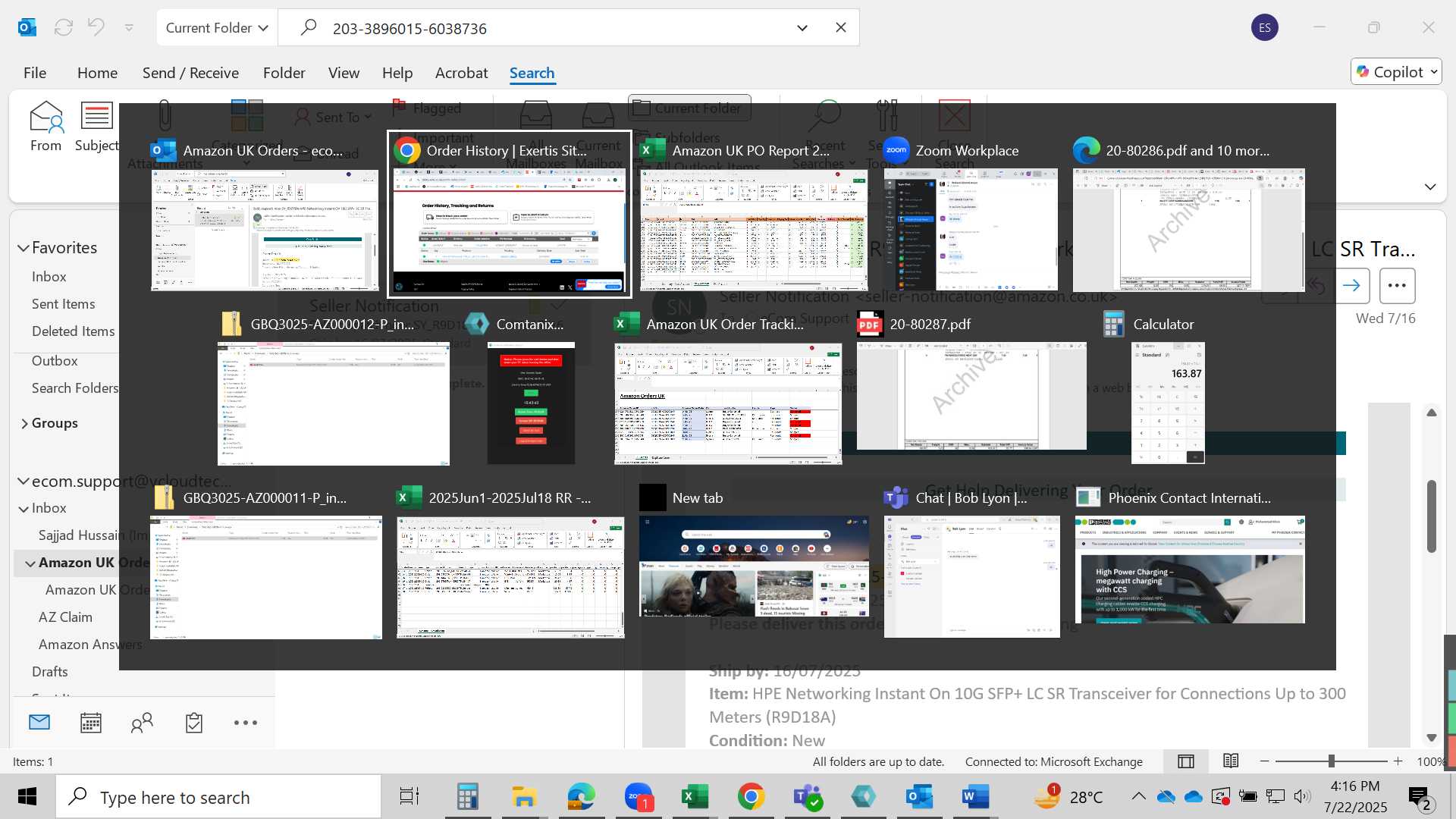Switch to Mail view icon
1456x819 pixels.
(x=39, y=723)
